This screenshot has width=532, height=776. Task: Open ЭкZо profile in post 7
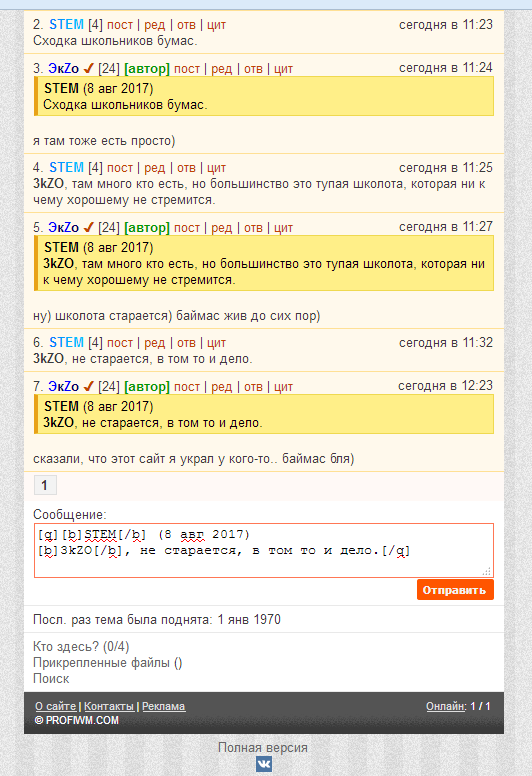pyautogui.click(x=63, y=387)
